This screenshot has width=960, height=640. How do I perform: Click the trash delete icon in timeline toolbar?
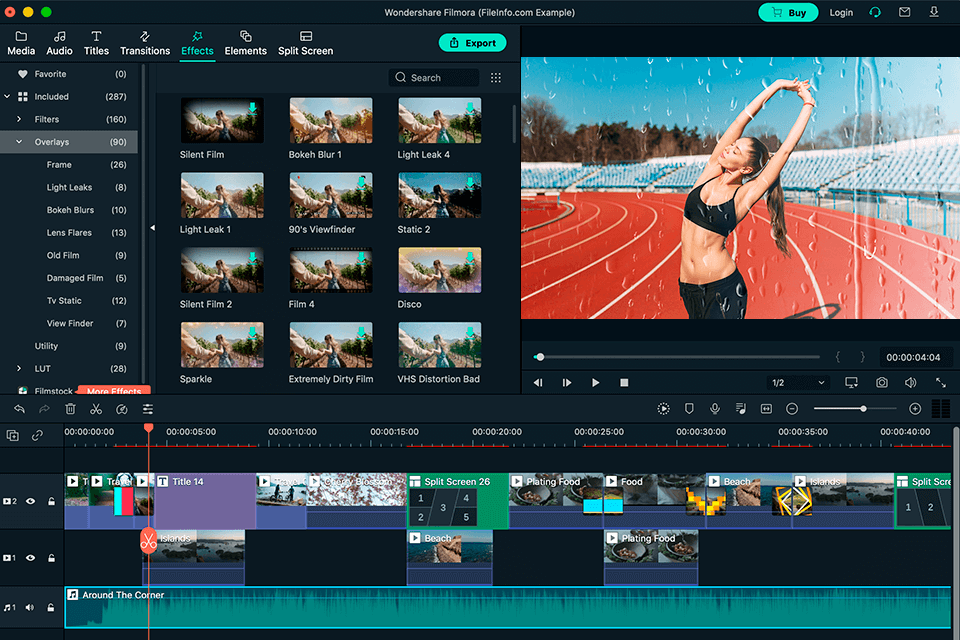[70, 409]
